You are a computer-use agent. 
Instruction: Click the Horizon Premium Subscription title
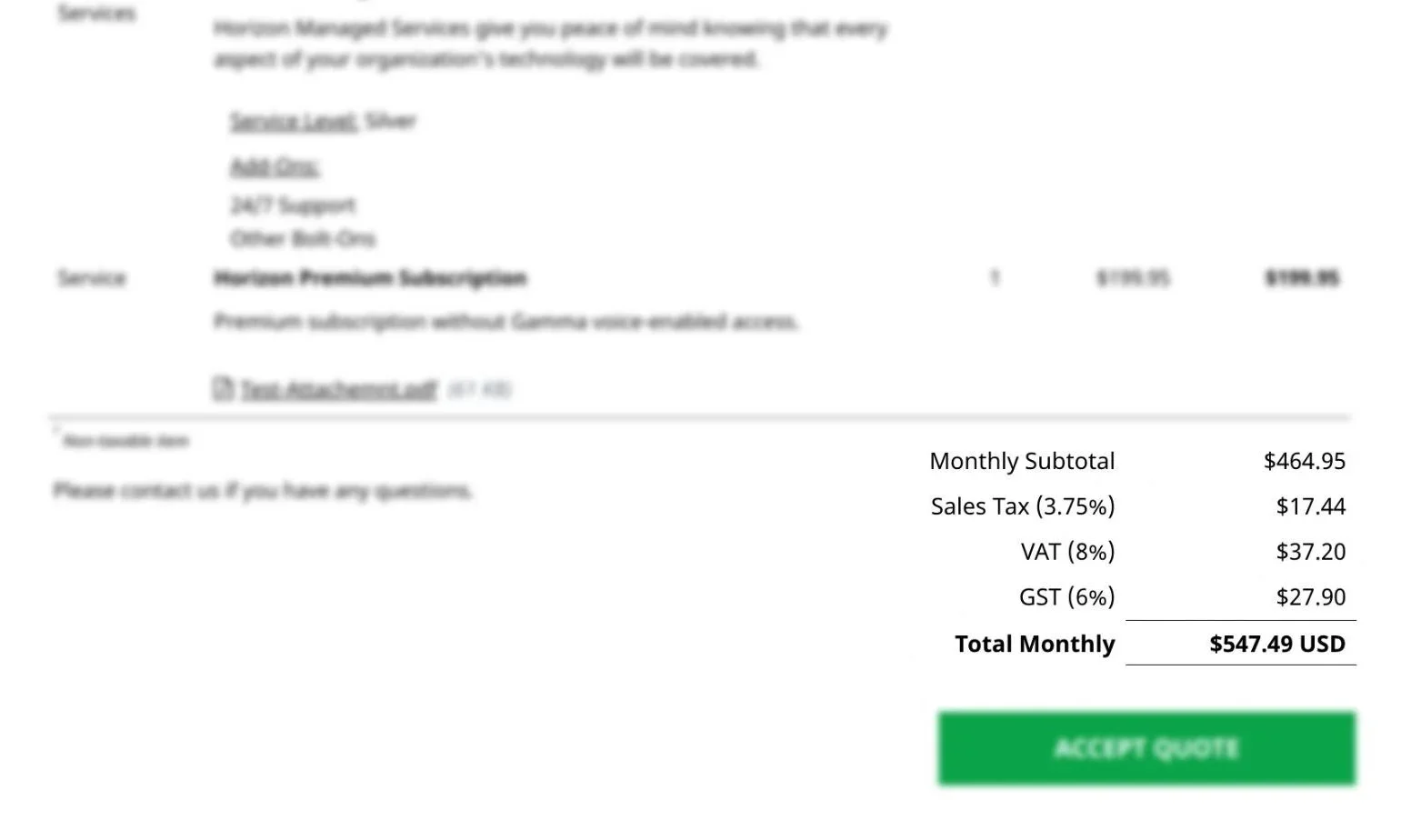click(x=370, y=278)
